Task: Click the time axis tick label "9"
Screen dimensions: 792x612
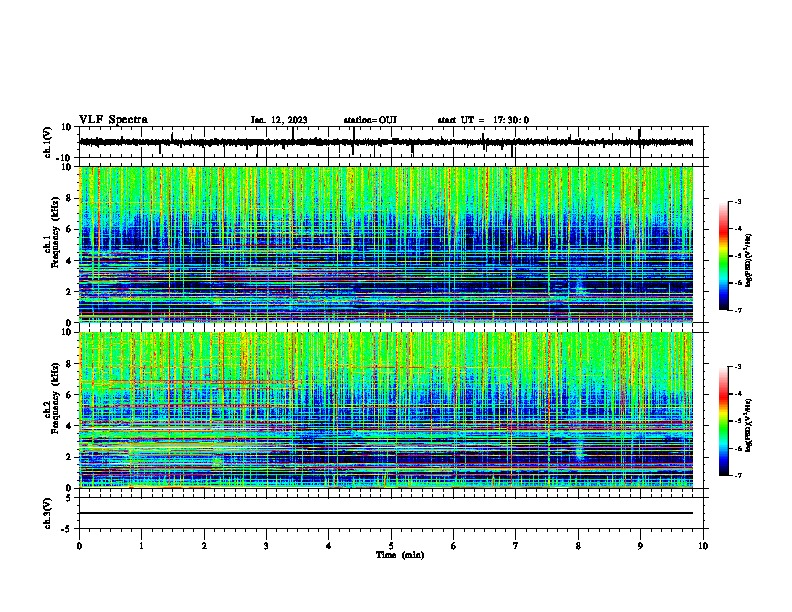Action: (x=640, y=546)
